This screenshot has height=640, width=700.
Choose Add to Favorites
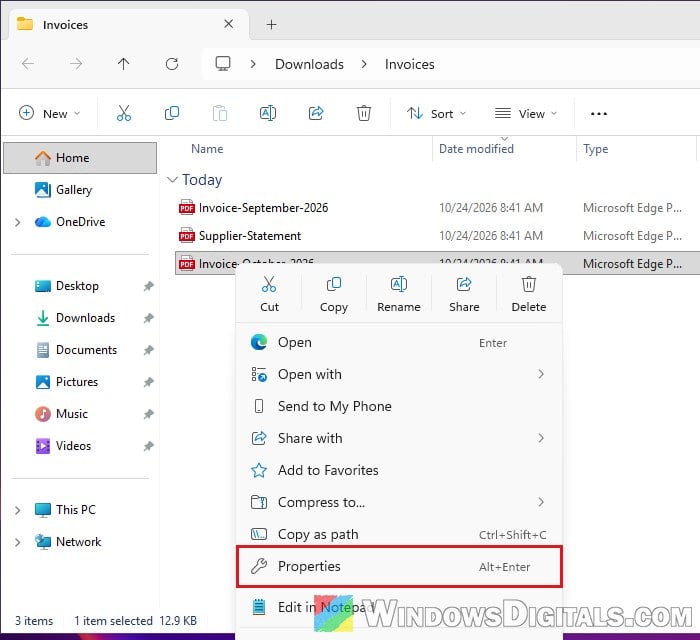point(399,470)
